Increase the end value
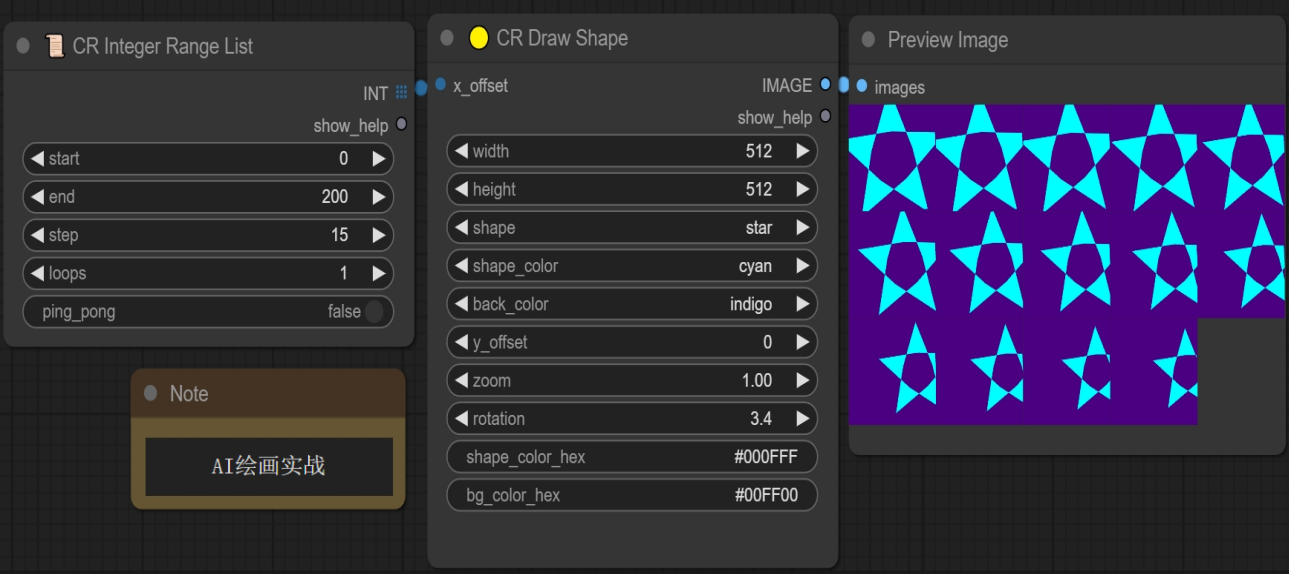 point(378,197)
